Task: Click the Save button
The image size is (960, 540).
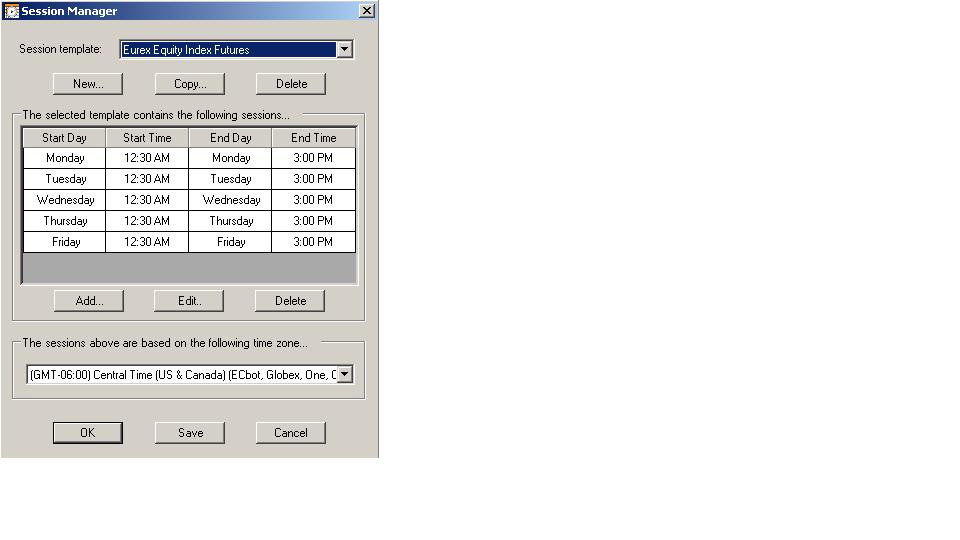Action: (x=190, y=433)
